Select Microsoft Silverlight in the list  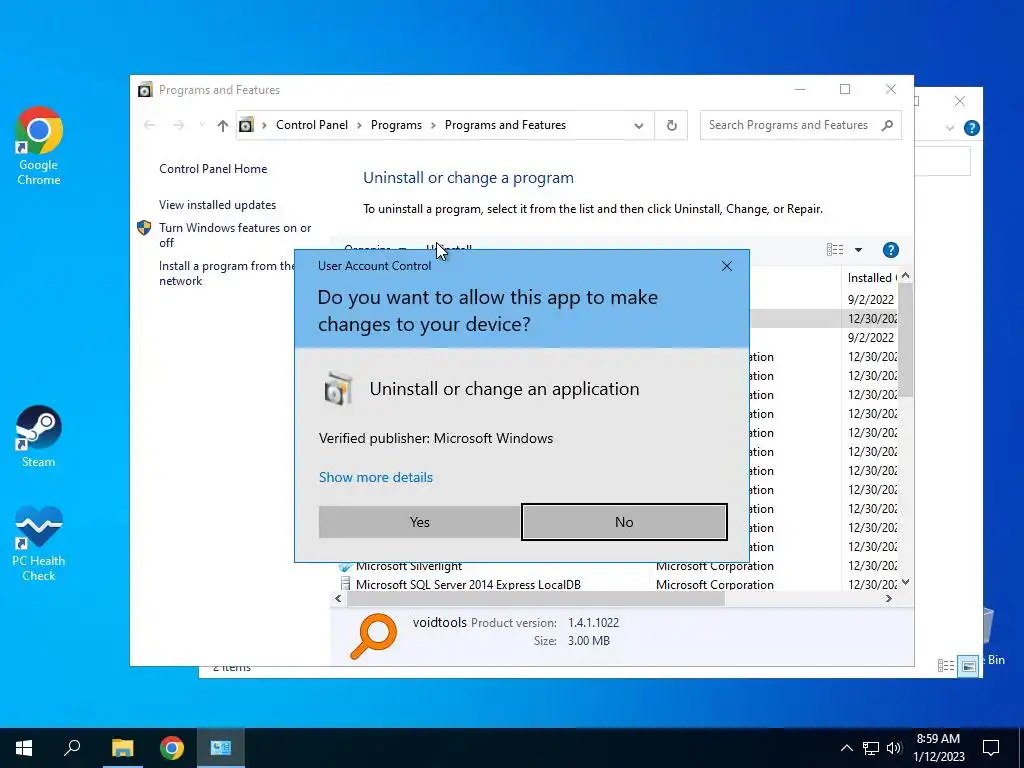point(409,566)
